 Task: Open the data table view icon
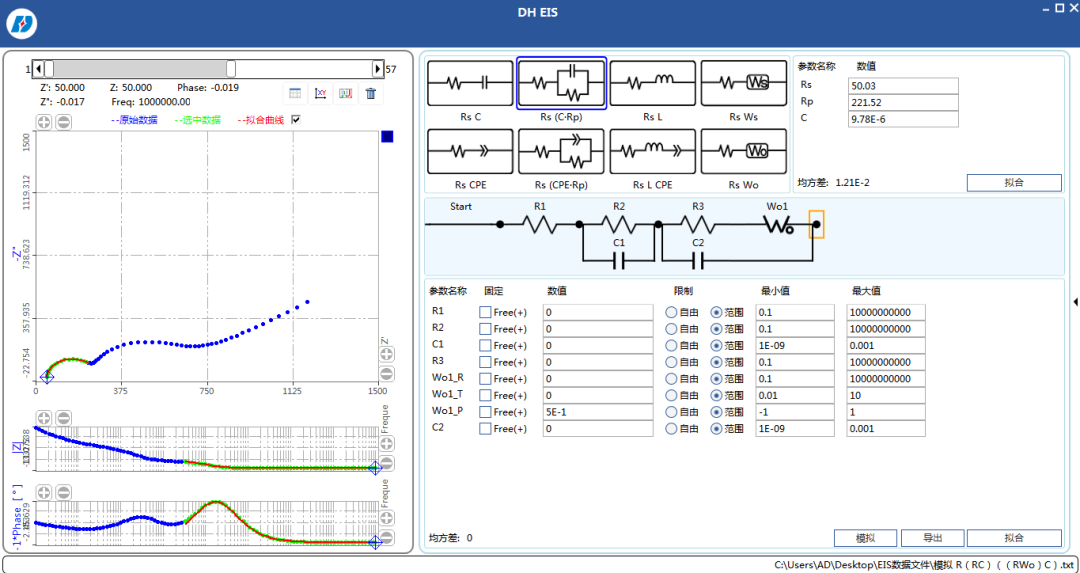(x=294, y=94)
